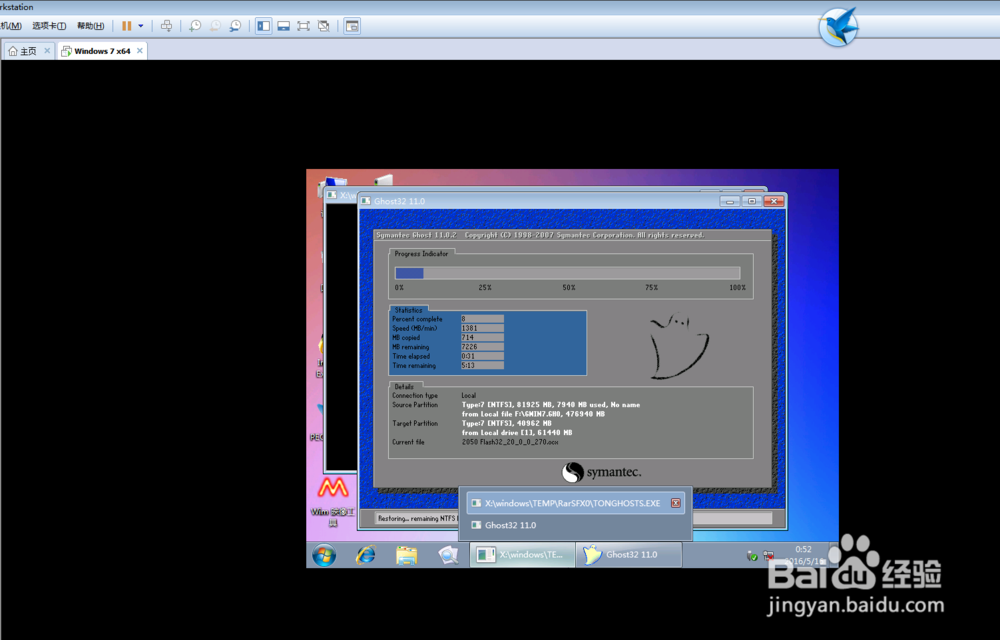1000x640 pixels.
Task: Enter full screen mode icon
Action: click(x=304, y=26)
